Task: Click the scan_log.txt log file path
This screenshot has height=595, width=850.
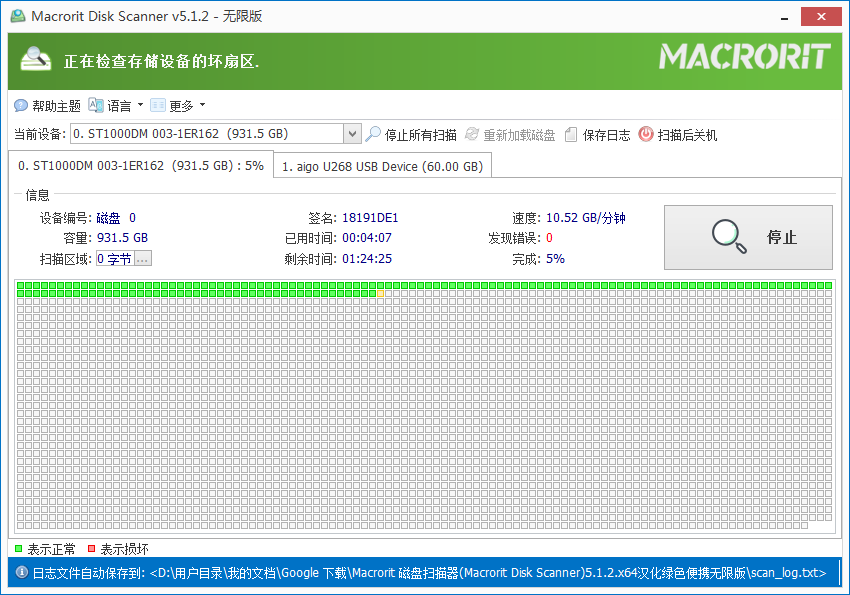Action: tap(488, 573)
